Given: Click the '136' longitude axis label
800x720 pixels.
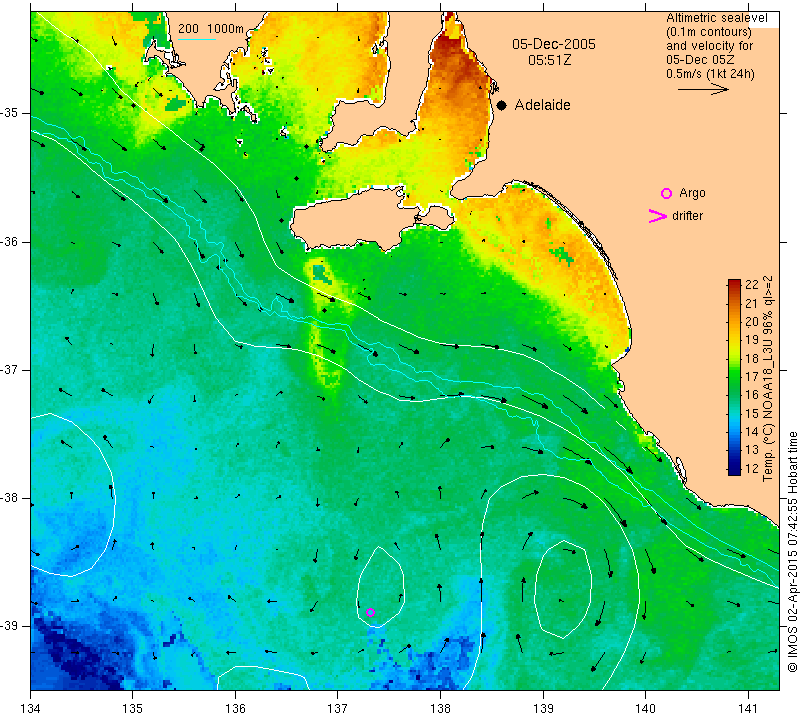Looking at the screenshot, I should (235, 709).
